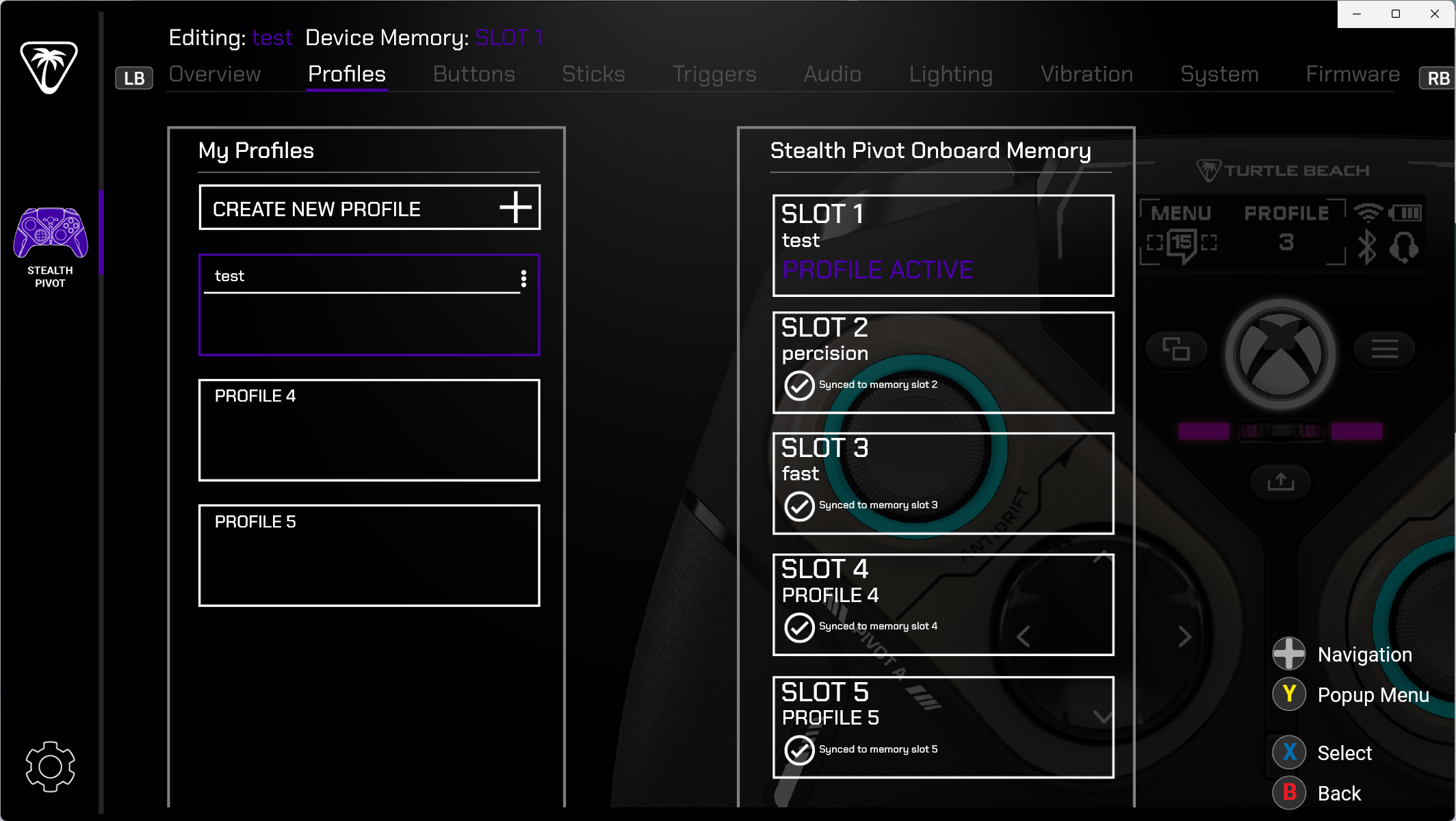The image size is (1456, 821).
Task: Click CREATE NEW PROFILE button
Action: pyautogui.click(x=369, y=207)
